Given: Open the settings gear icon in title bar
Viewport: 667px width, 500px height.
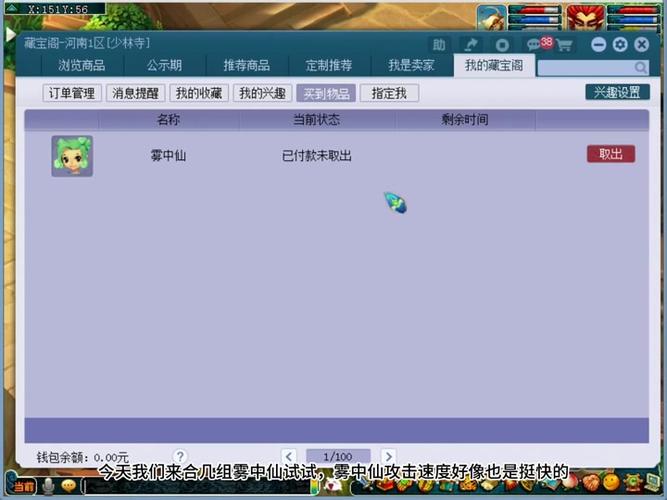Looking at the screenshot, I should [x=620, y=45].
